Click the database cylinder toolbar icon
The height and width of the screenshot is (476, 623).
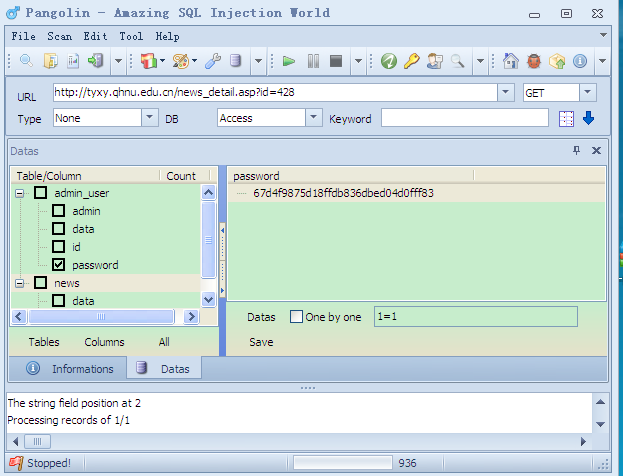pos(236,61)
